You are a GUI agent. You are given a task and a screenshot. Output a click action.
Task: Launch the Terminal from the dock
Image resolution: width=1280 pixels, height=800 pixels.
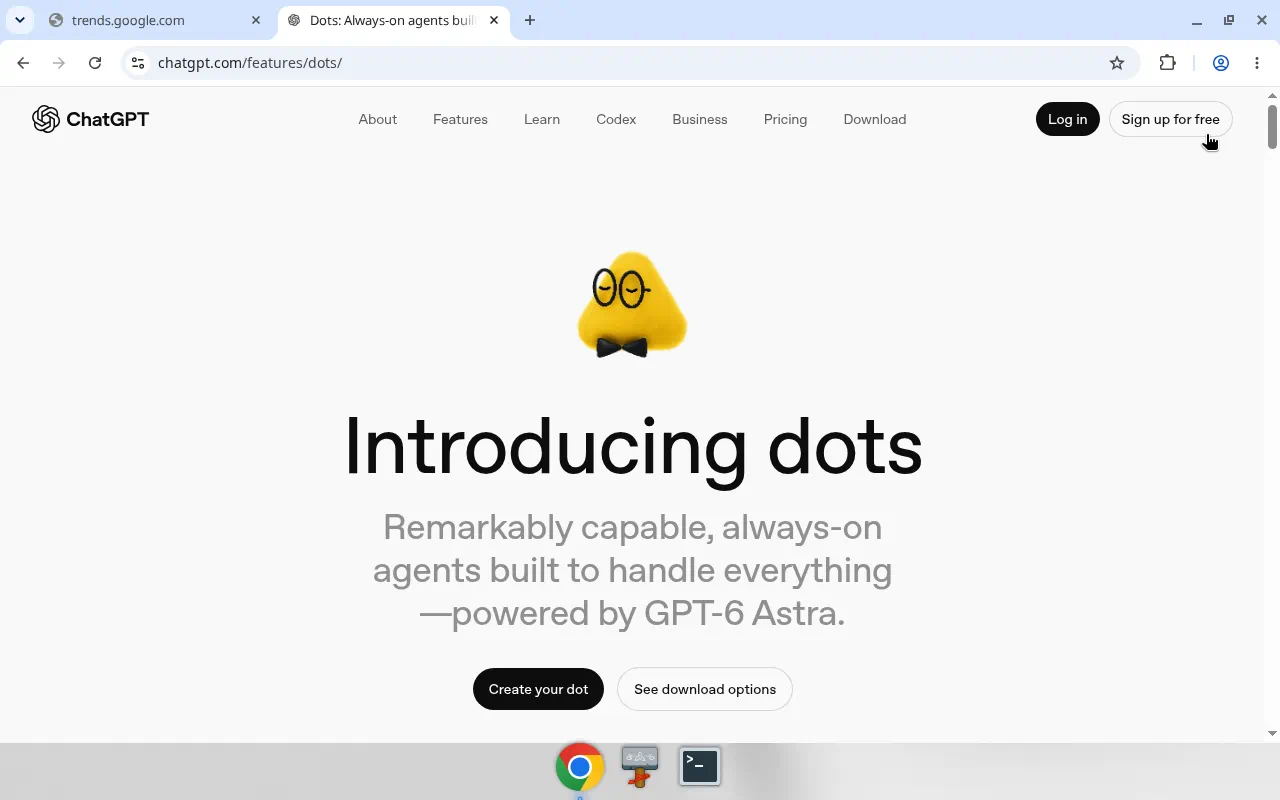[x=700, y=766]
